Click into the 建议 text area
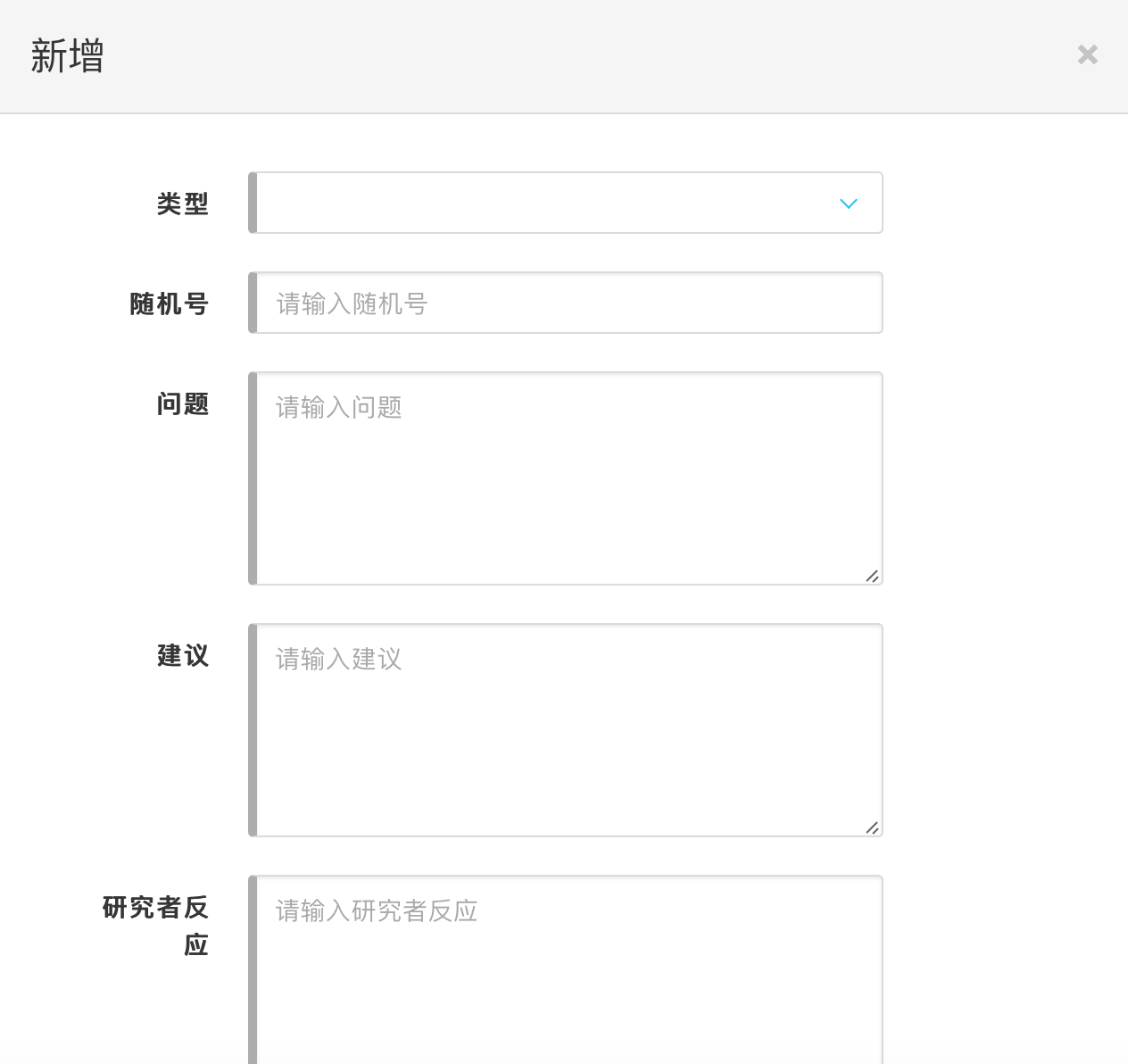Image resolution: width=1128 pixels, height=1064 pixels. pos(568,730)
